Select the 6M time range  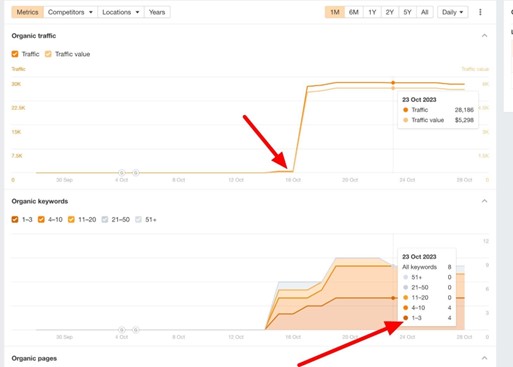coord(354,12)
